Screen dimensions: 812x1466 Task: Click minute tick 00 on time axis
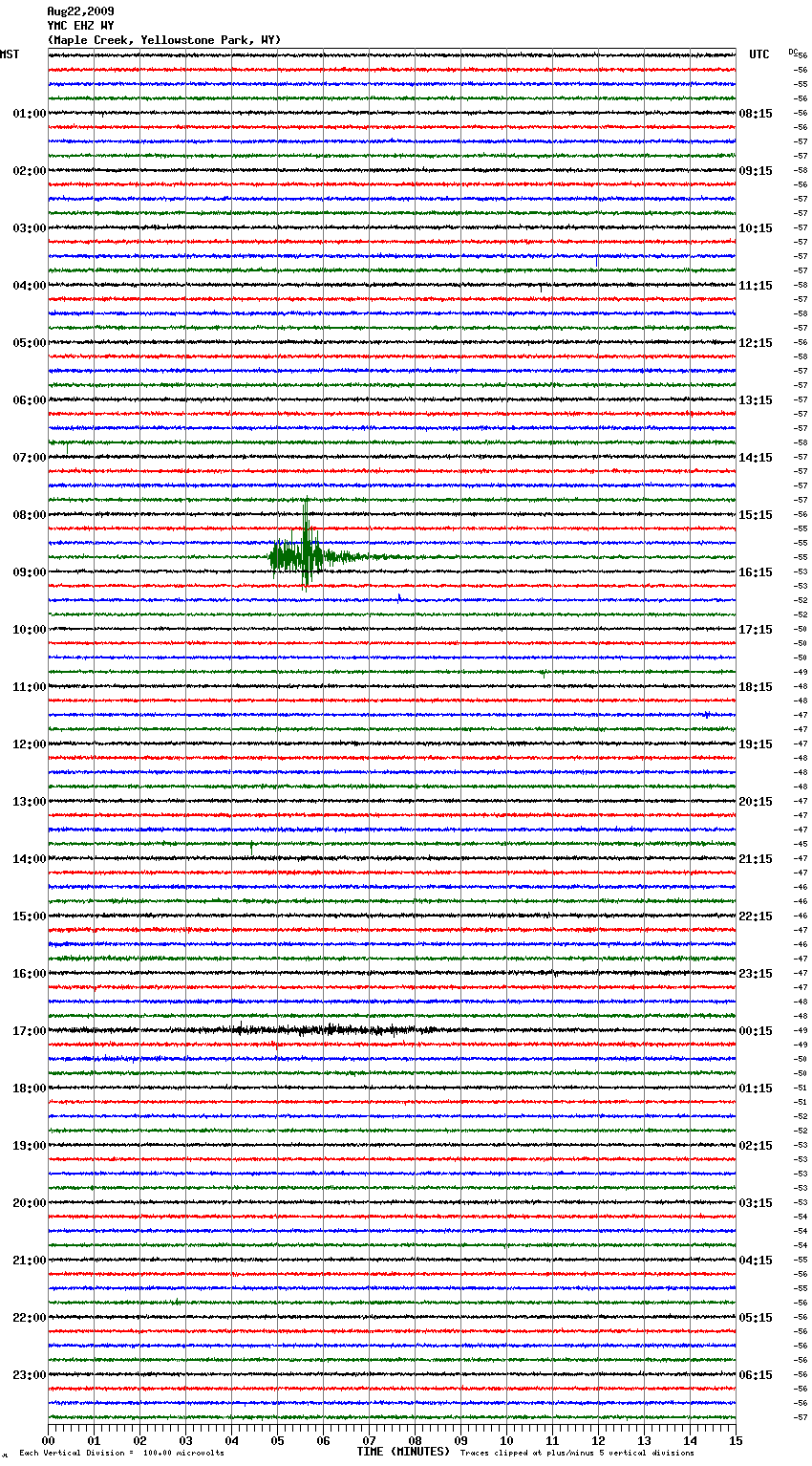pyautogui.click(x=48, y=1441)
